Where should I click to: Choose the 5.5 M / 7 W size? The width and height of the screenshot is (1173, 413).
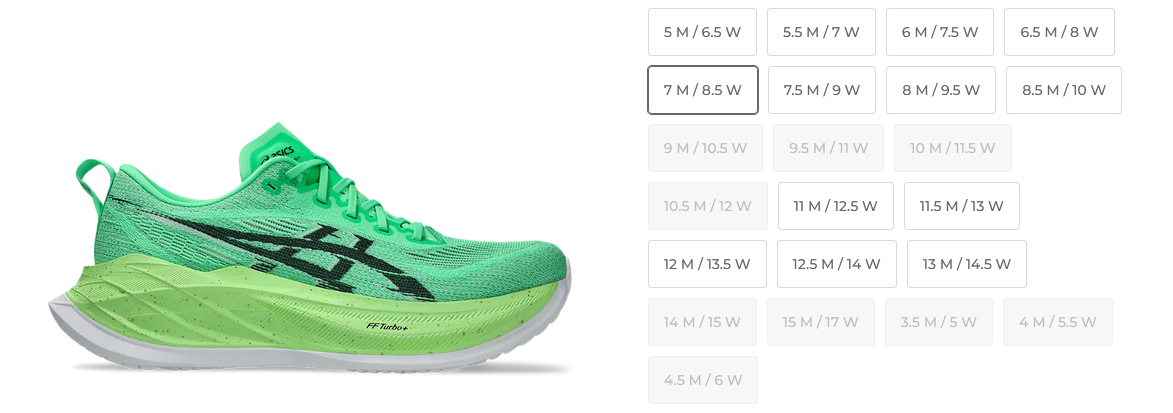(821, 32)
